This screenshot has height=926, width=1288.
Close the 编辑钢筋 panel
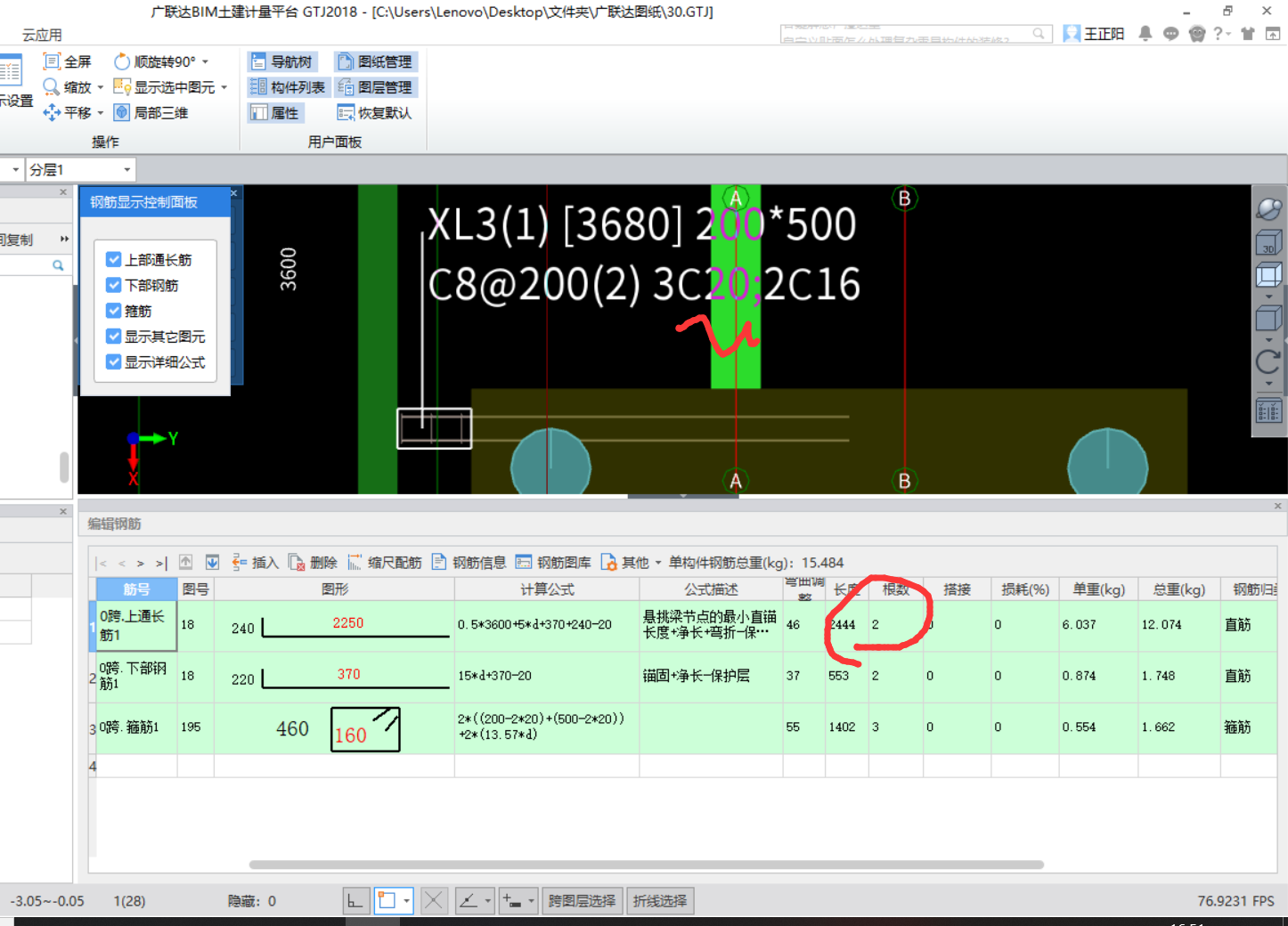click(1277, 506)
